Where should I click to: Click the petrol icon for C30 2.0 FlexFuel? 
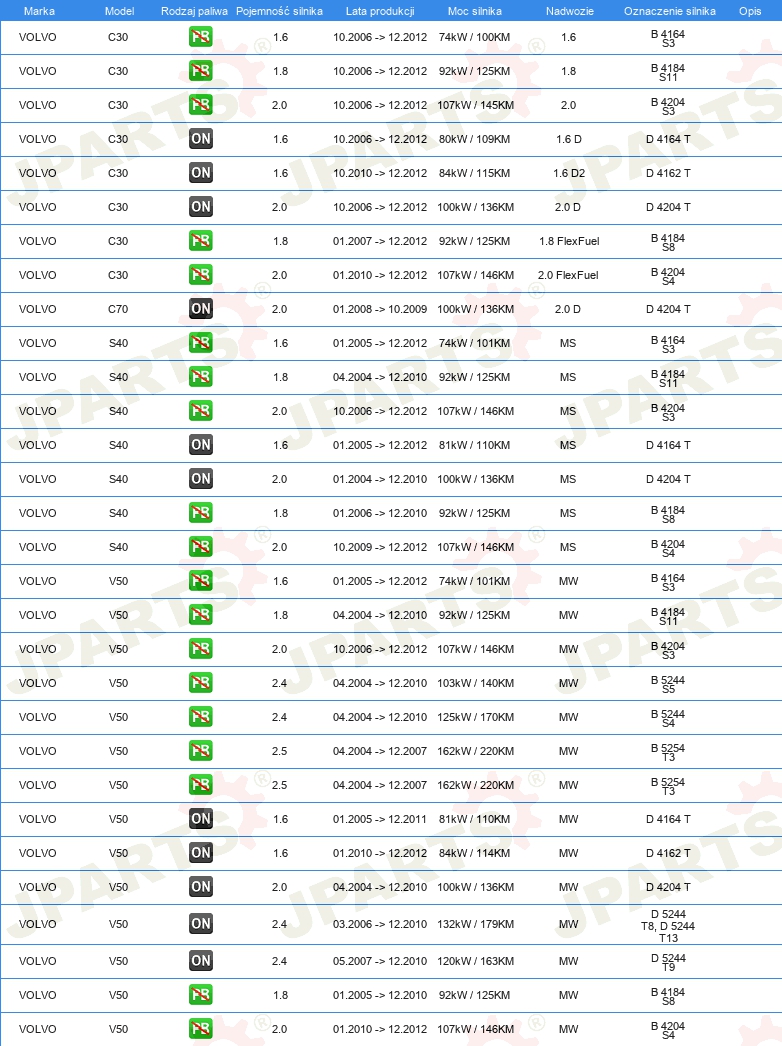click(201, 275)
